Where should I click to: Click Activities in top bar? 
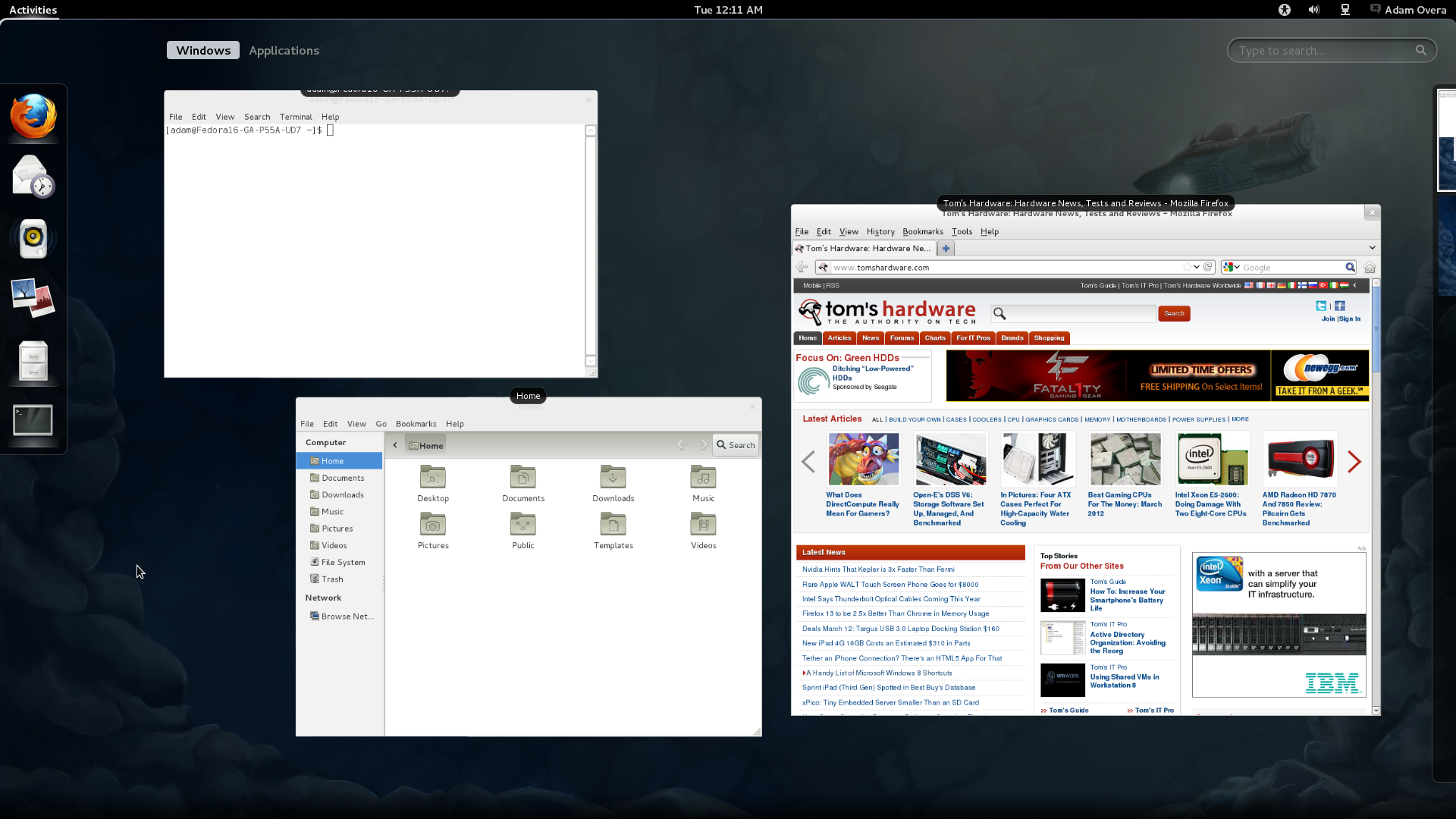tap(33, 10)
